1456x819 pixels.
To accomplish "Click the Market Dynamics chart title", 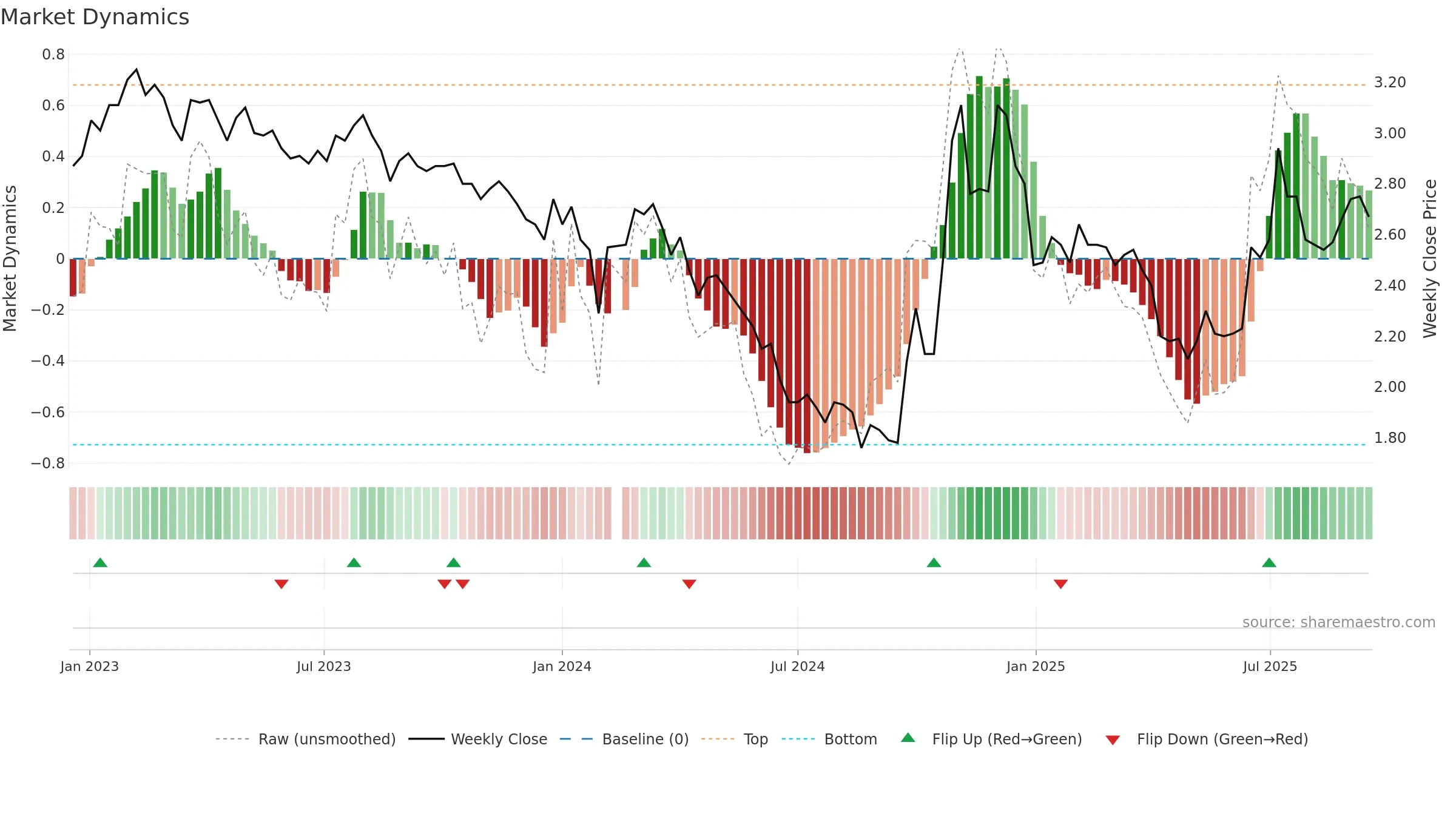I will tap(95, 17).
